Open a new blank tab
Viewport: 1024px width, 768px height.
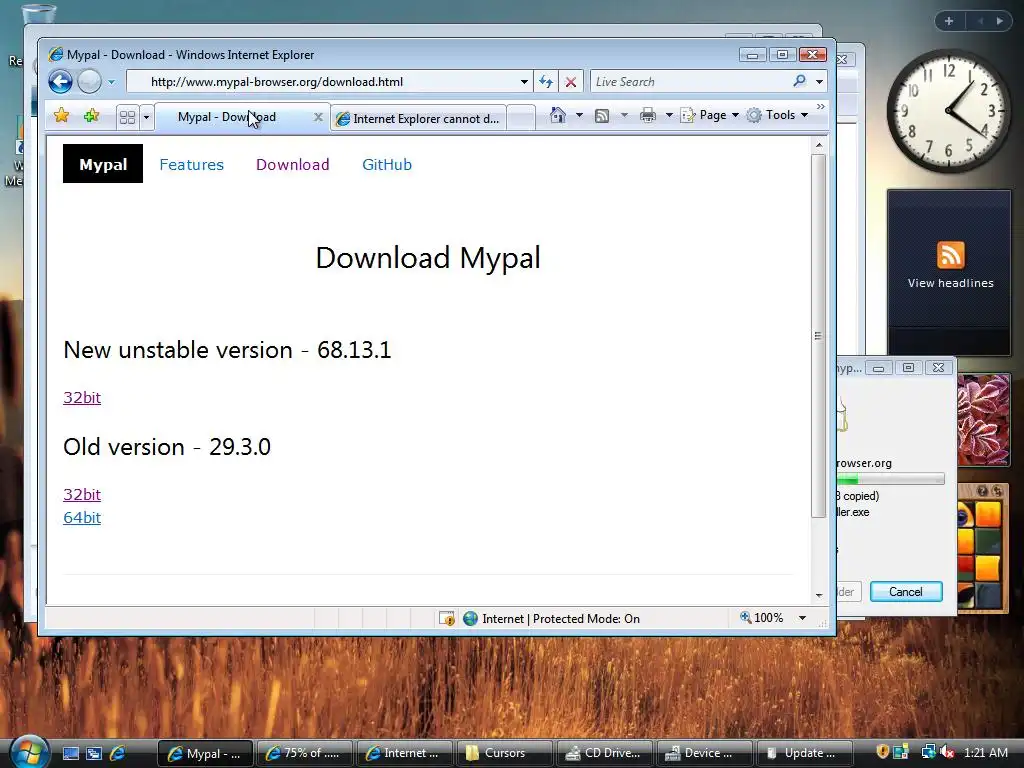point(520,118)
